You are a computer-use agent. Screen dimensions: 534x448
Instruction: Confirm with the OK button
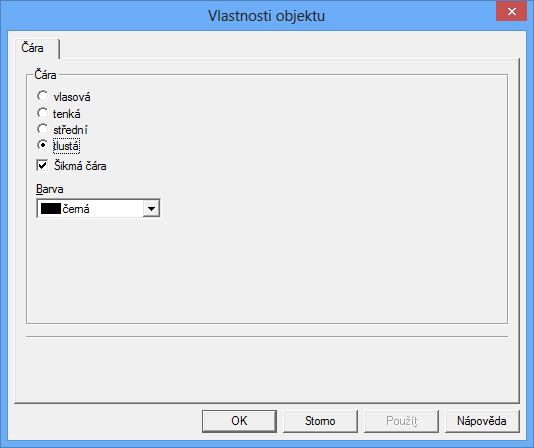point(239,421)
